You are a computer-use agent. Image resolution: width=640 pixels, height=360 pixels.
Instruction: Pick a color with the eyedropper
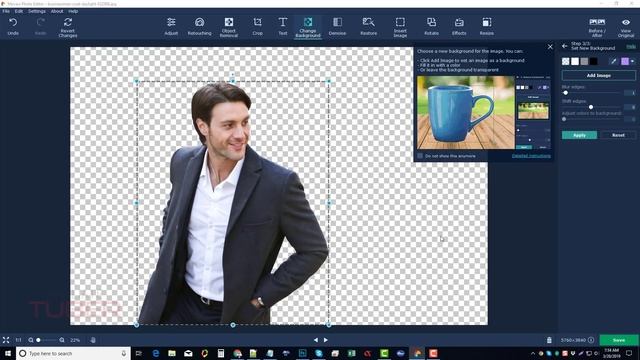[613, 61]
